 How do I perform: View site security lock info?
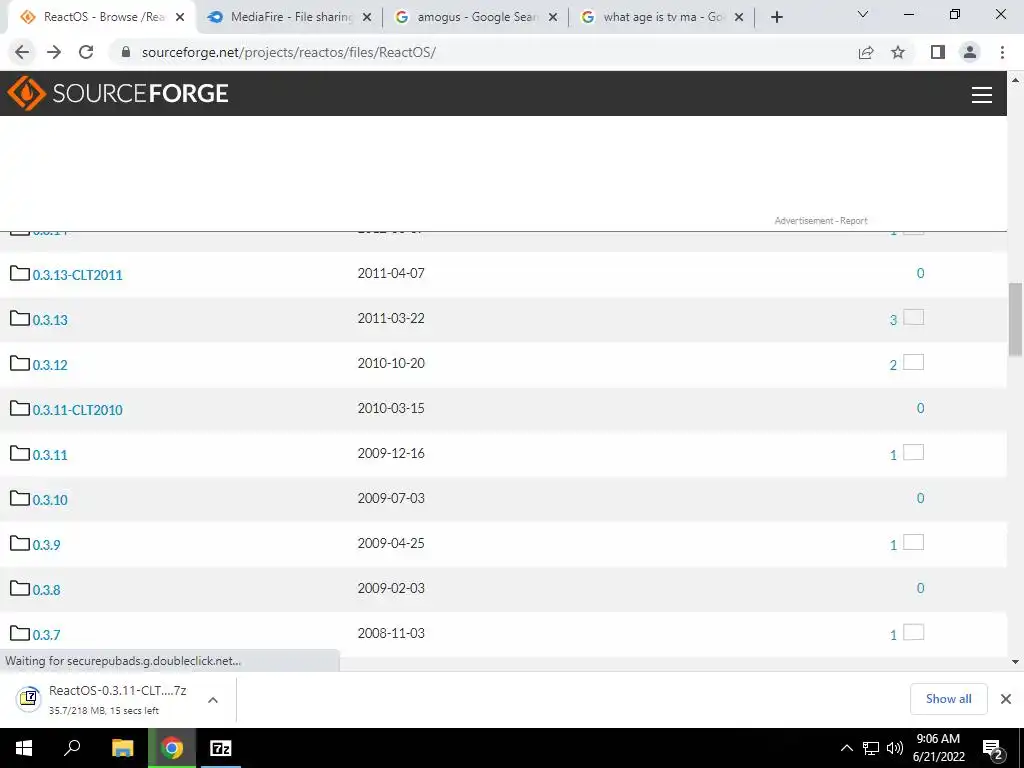(x=126, y=52)
